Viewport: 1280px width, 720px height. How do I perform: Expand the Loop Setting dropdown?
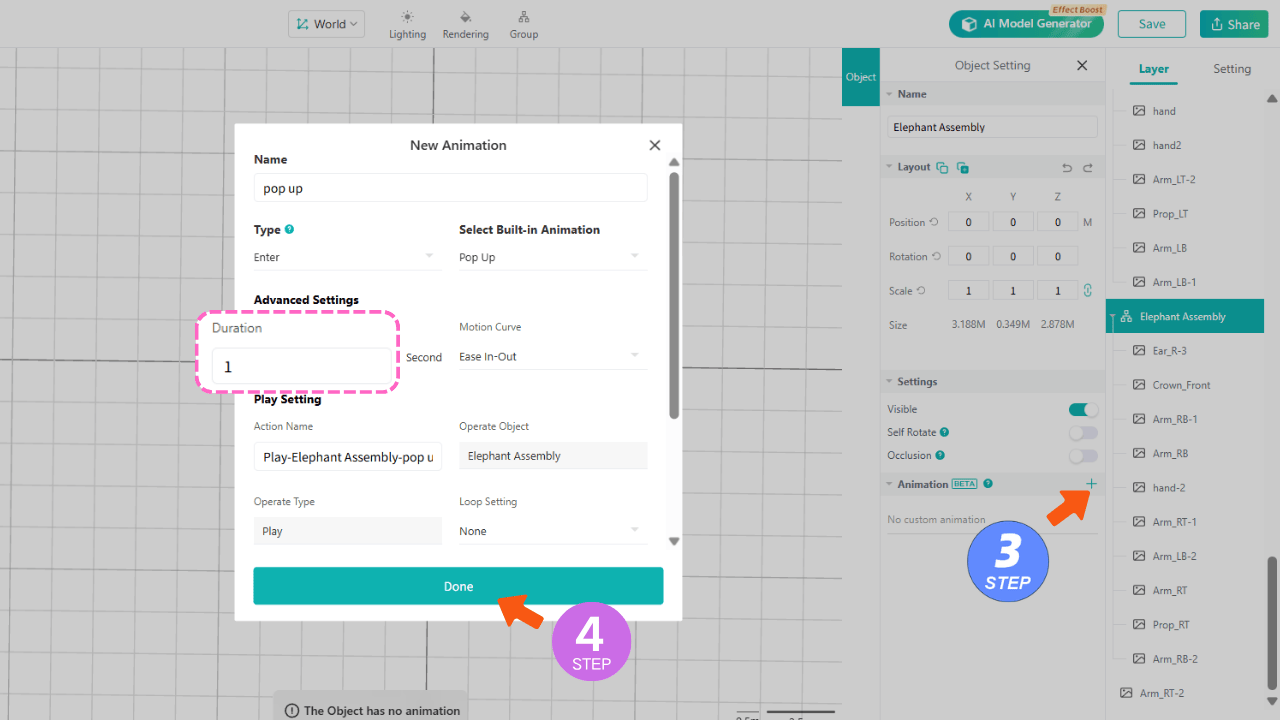point(552,531)
